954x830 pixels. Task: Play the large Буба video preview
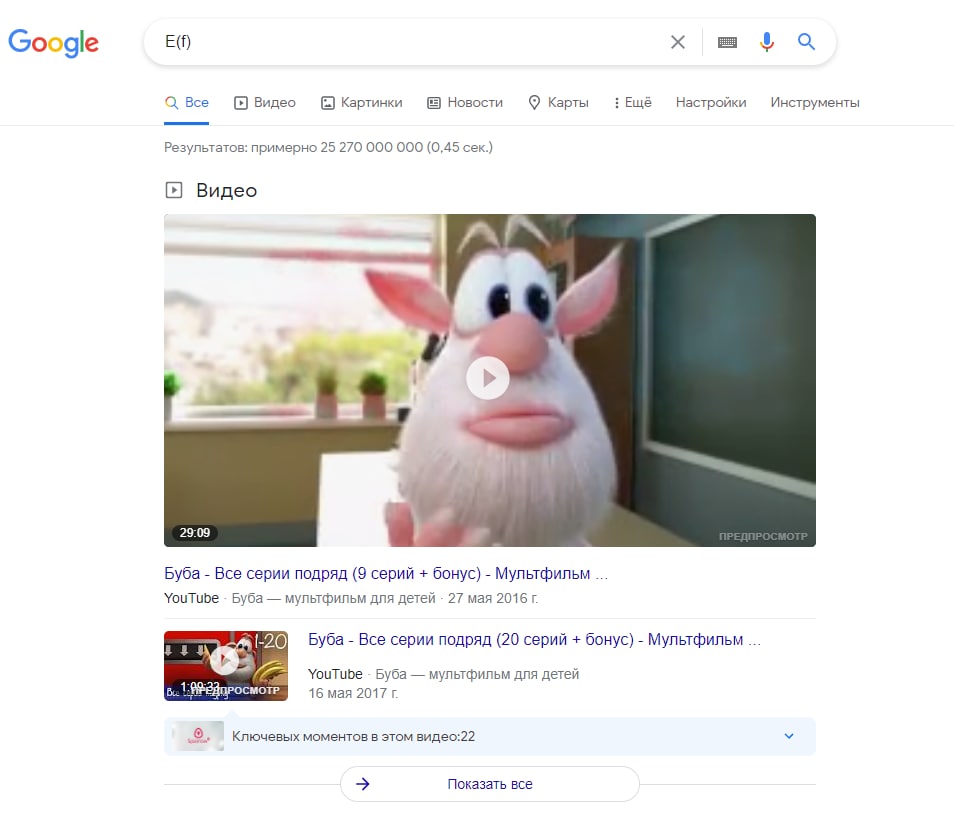(489, 378)
